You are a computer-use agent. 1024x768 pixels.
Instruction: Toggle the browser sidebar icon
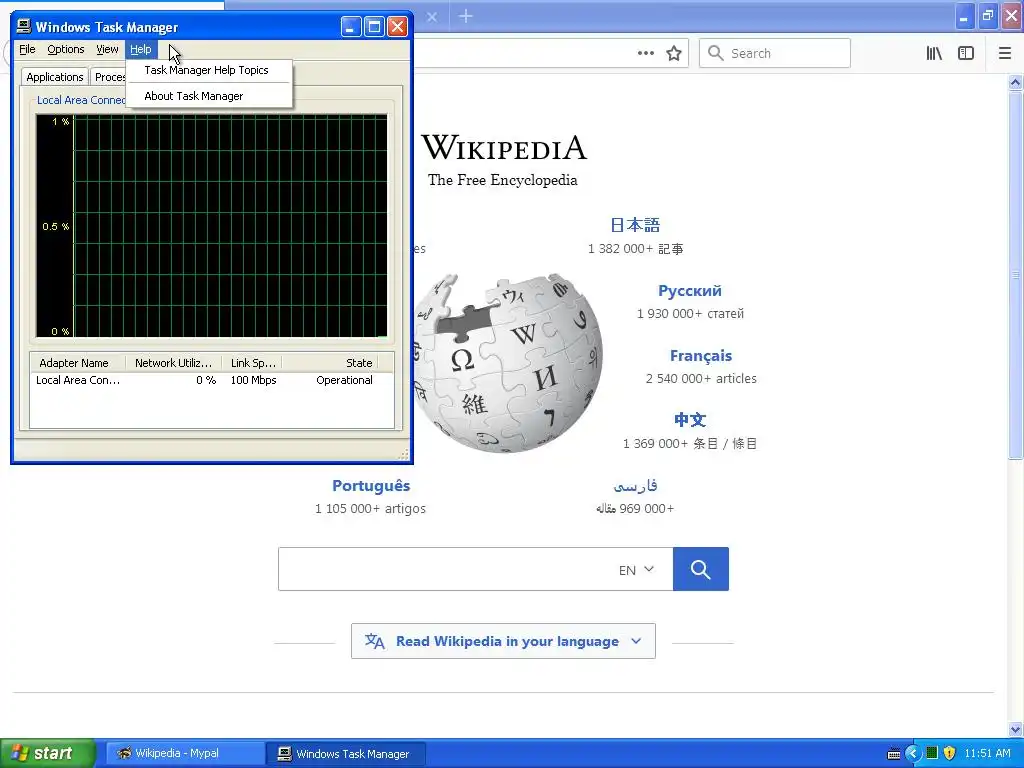coord(966,53)
